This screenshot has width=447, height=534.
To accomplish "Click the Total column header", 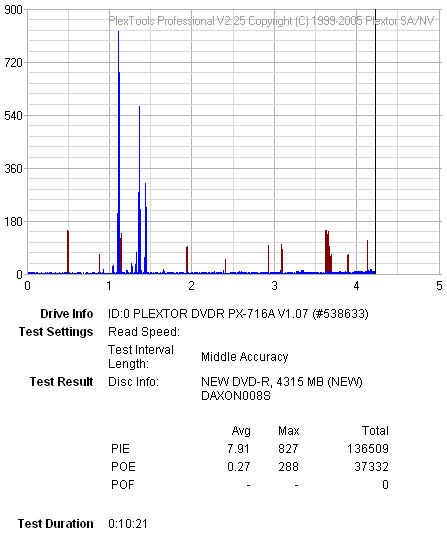I will [375, 431].
